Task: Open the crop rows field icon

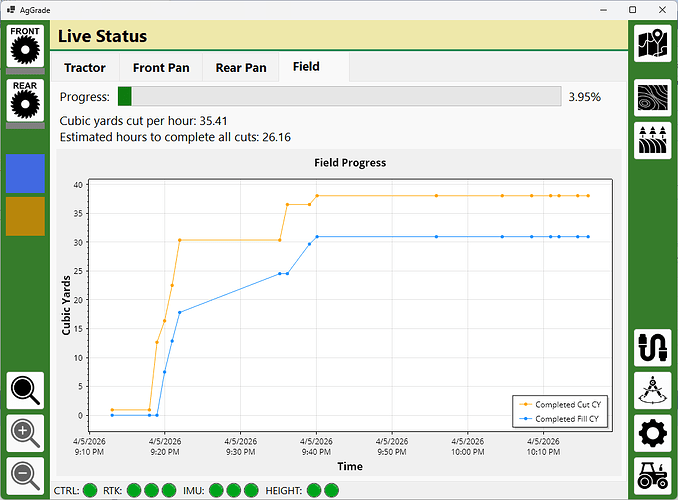Action: pyautogui.click(x=653, y=141)
